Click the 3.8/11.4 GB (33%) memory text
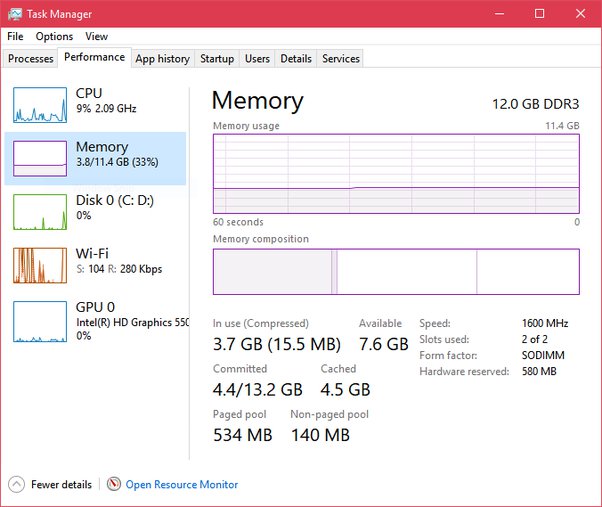 point(117,162)
